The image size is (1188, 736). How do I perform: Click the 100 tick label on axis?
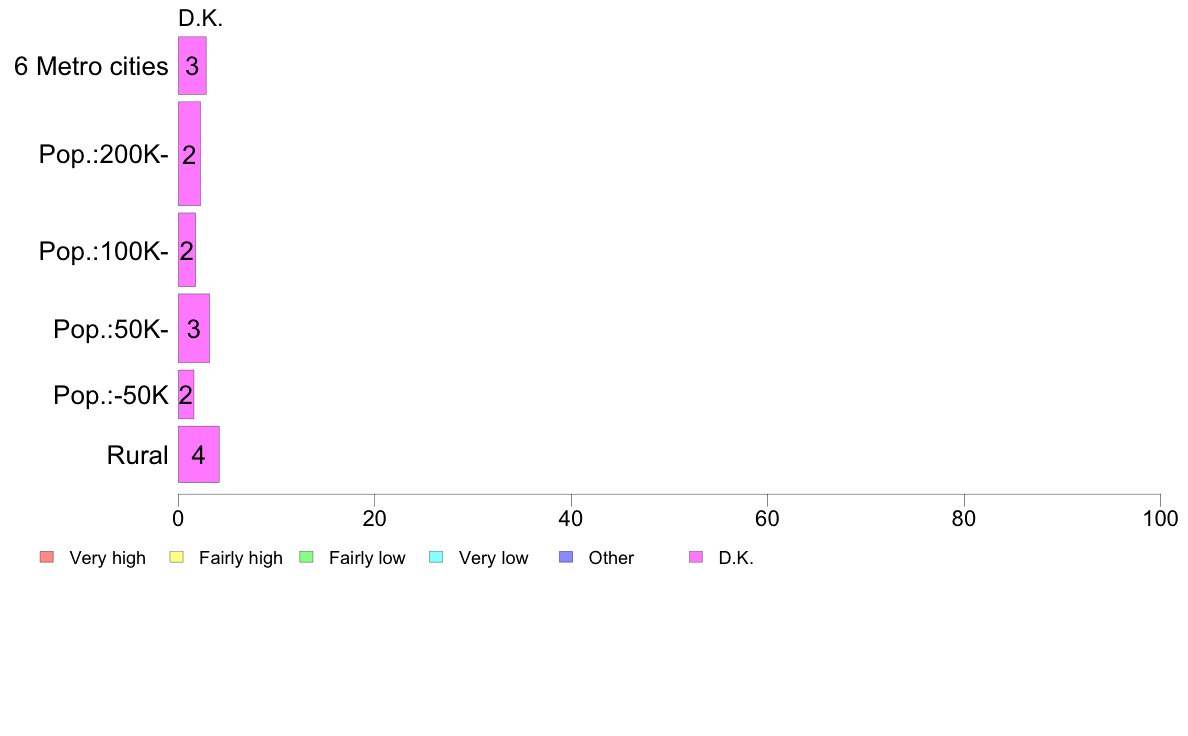tap(1161, 518)
